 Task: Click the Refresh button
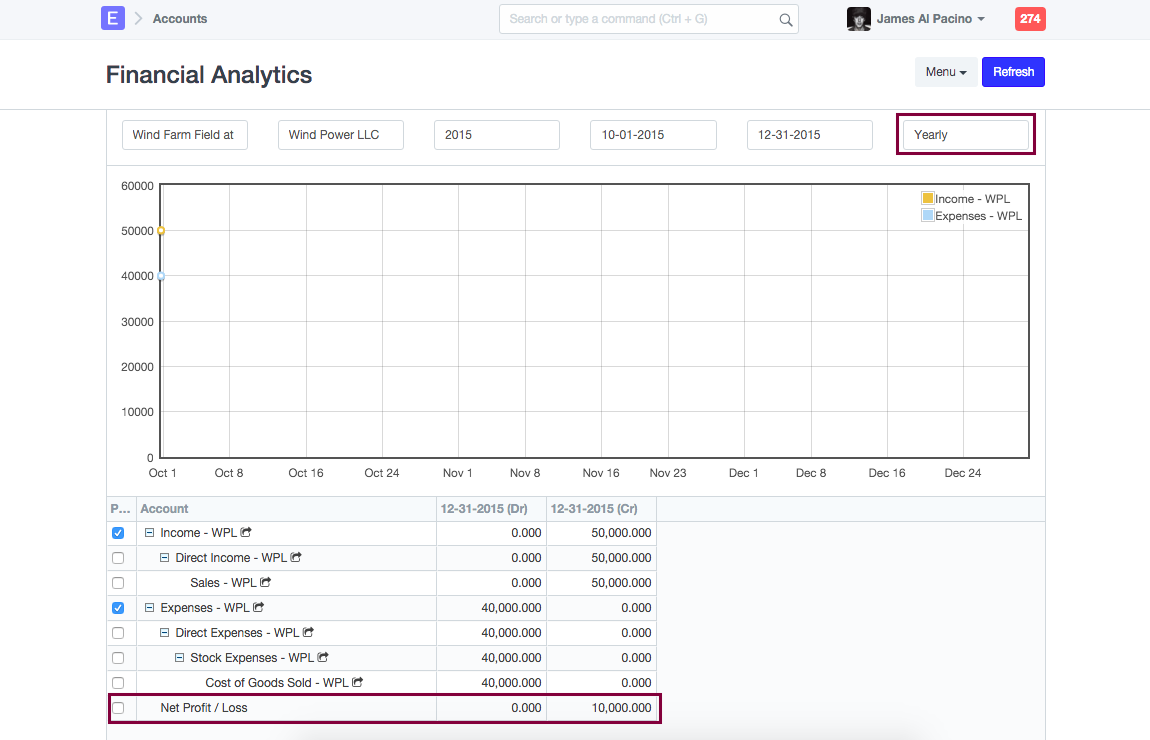[1013, 72]
